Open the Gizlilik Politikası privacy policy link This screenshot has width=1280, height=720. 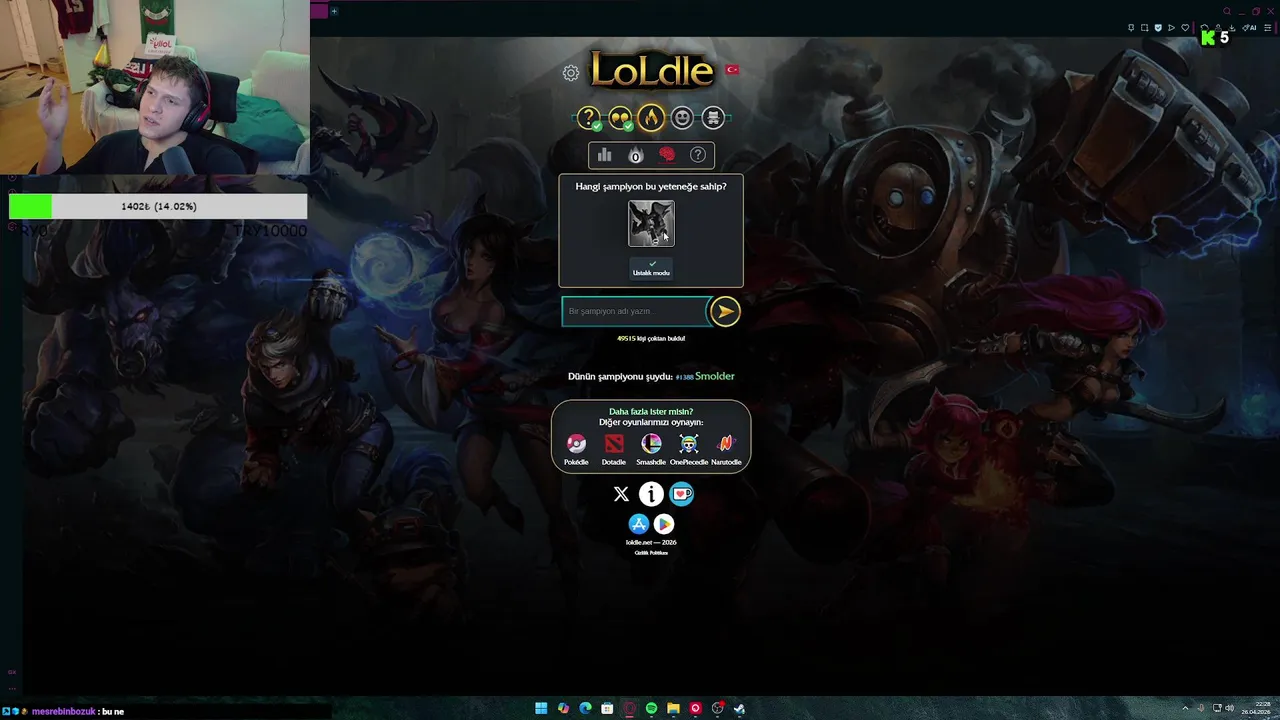coord(651,552)
